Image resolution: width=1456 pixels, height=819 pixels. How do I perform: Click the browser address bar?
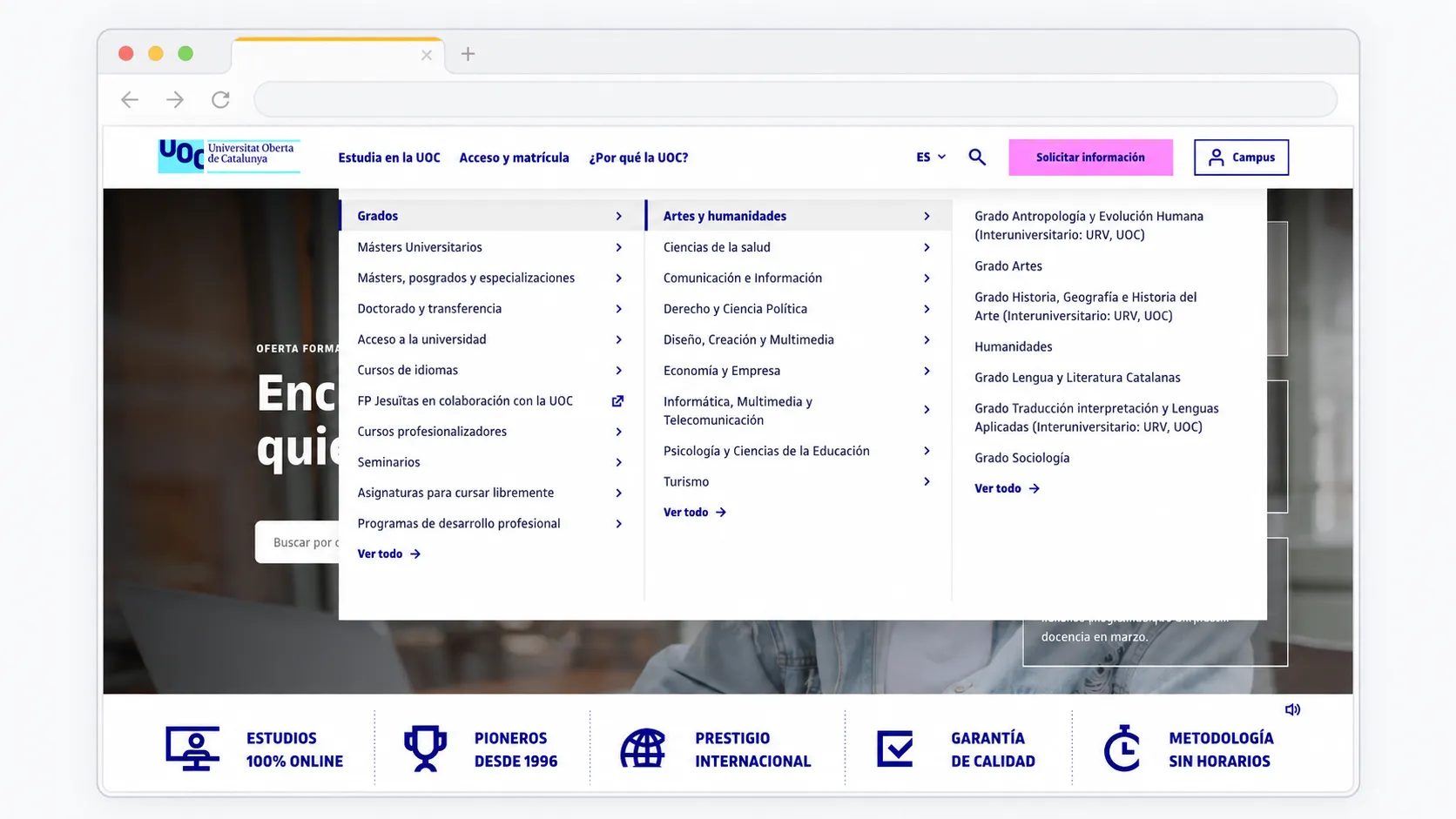[795, 99]
